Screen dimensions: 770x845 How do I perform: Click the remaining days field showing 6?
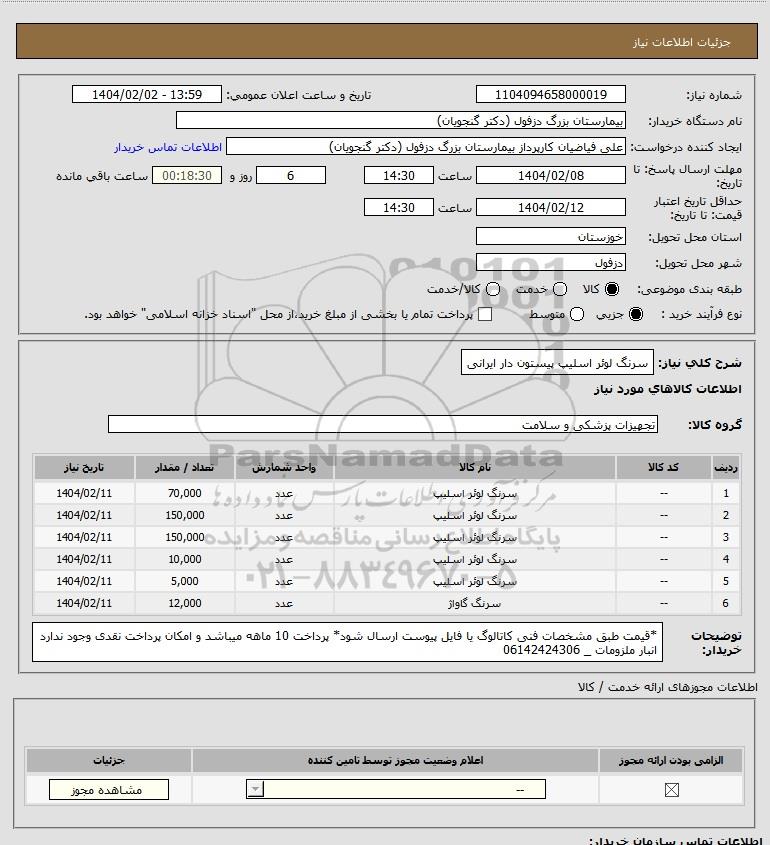click(x=291, y=175)
